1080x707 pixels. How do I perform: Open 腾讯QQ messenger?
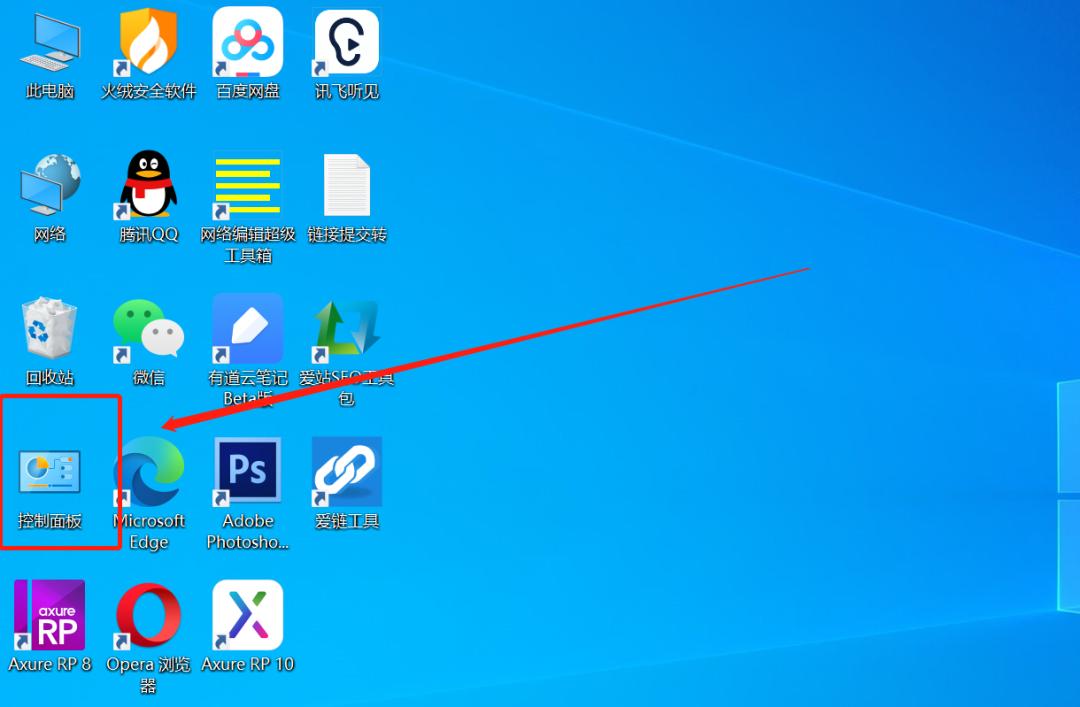point(147,185)
